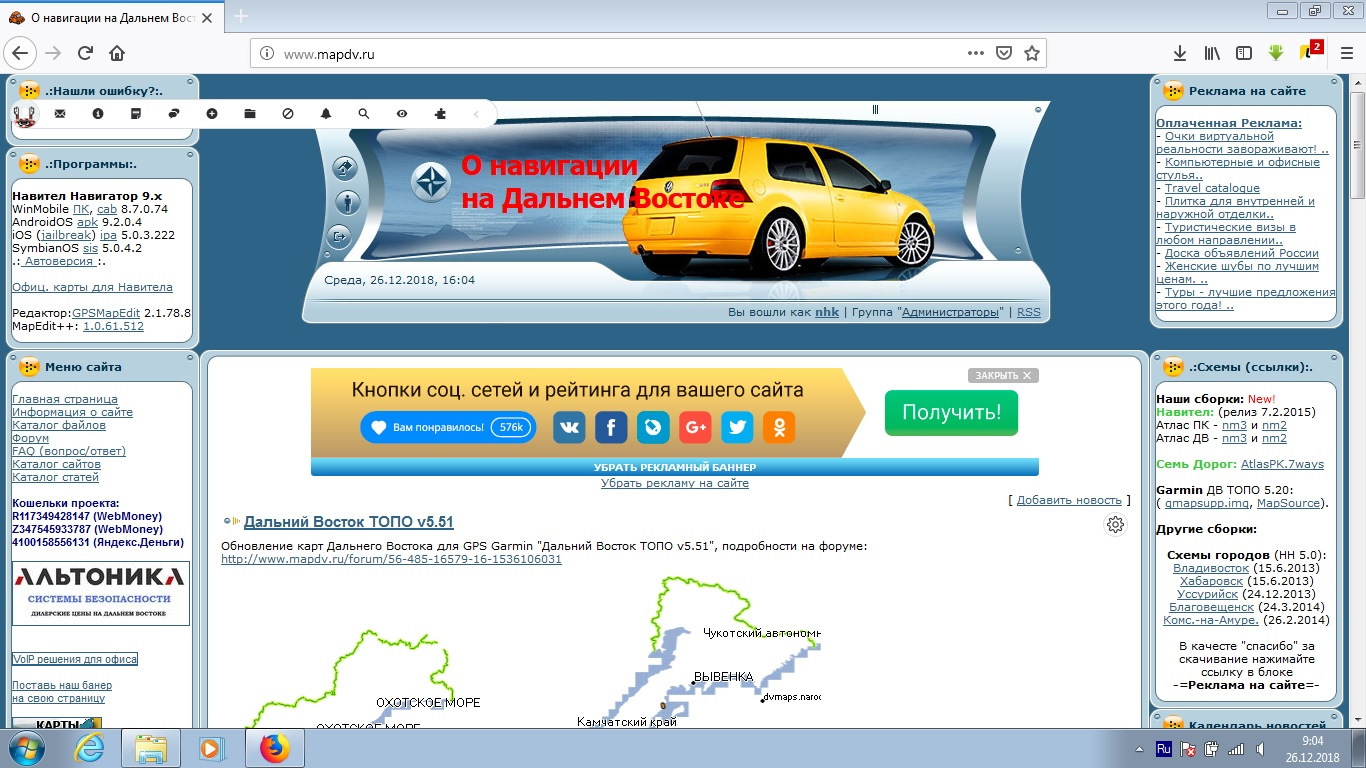The image size is (1366, 768).
Task: Open the notification bell in admin bar
Action: pyautogui.click(x=326, y=114)
